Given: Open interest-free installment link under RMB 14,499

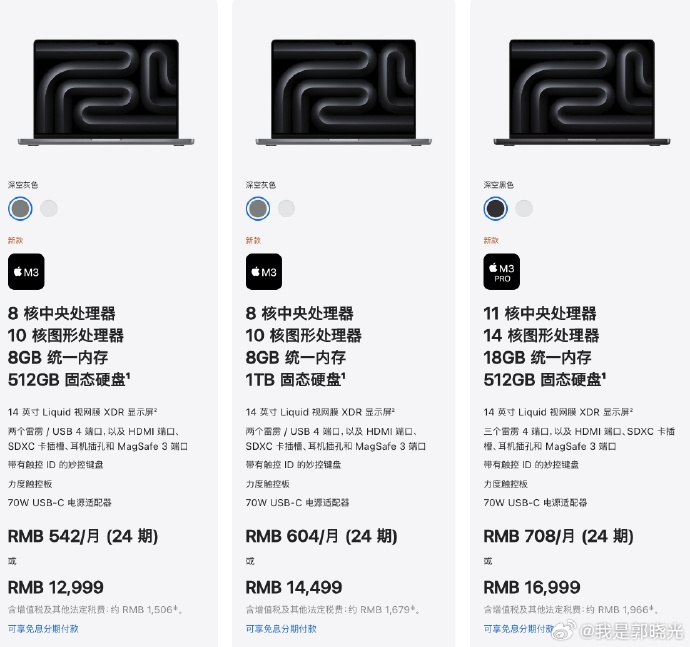Looking at the screenshot, I should (281, 629).
